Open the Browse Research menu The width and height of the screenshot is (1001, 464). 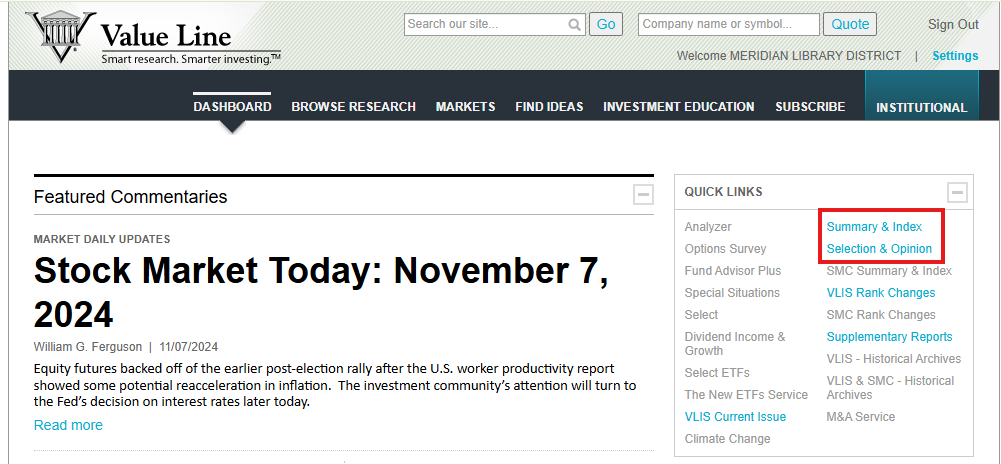point(353,107)
